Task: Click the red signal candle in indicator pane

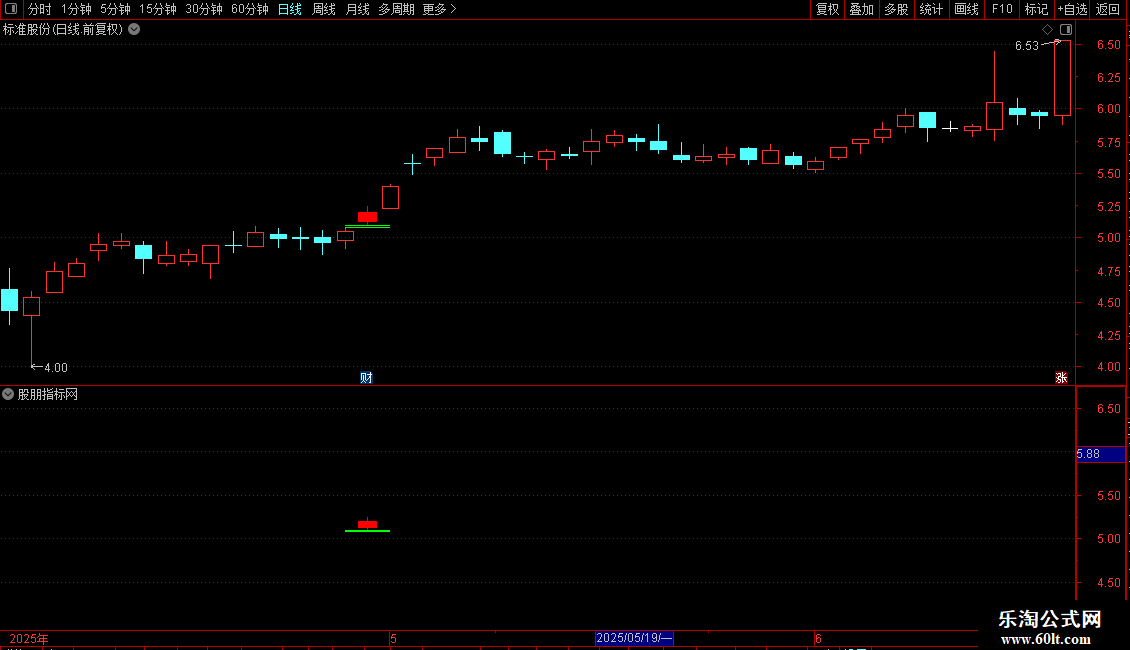Action: click(x=368, y=524)
